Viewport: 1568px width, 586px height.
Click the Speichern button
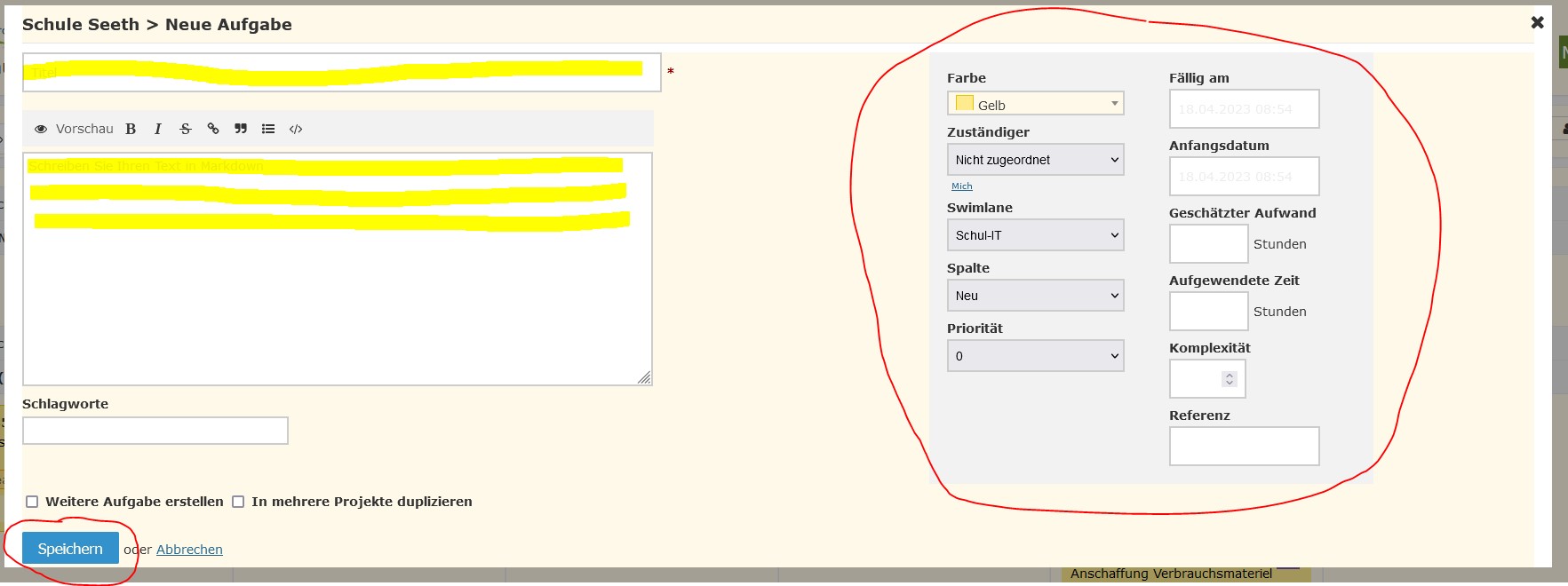click(x=70, y=549)
